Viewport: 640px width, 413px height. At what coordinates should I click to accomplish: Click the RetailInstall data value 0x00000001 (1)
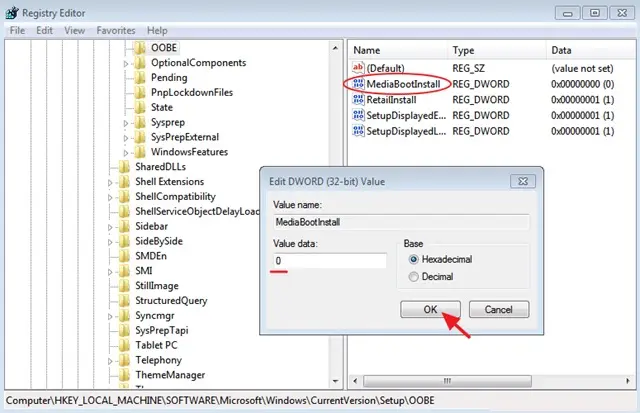582,100
